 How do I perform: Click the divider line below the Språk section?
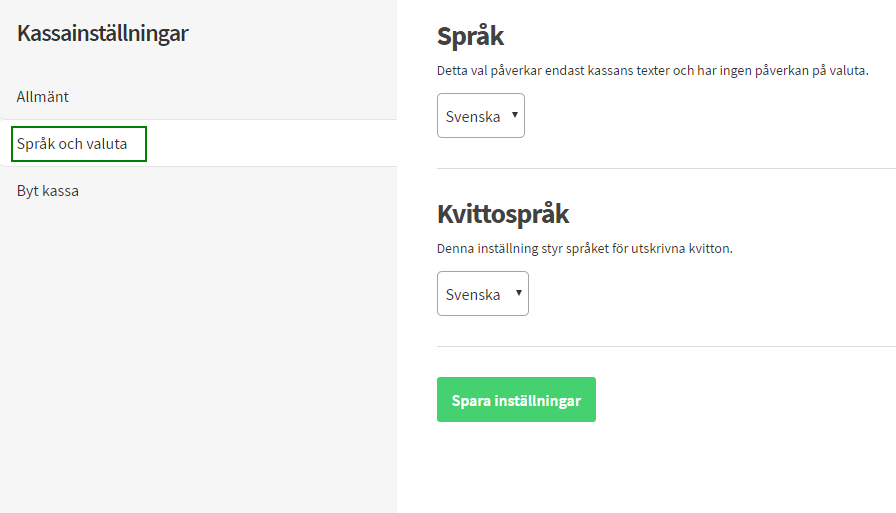[x=666, y=168]
